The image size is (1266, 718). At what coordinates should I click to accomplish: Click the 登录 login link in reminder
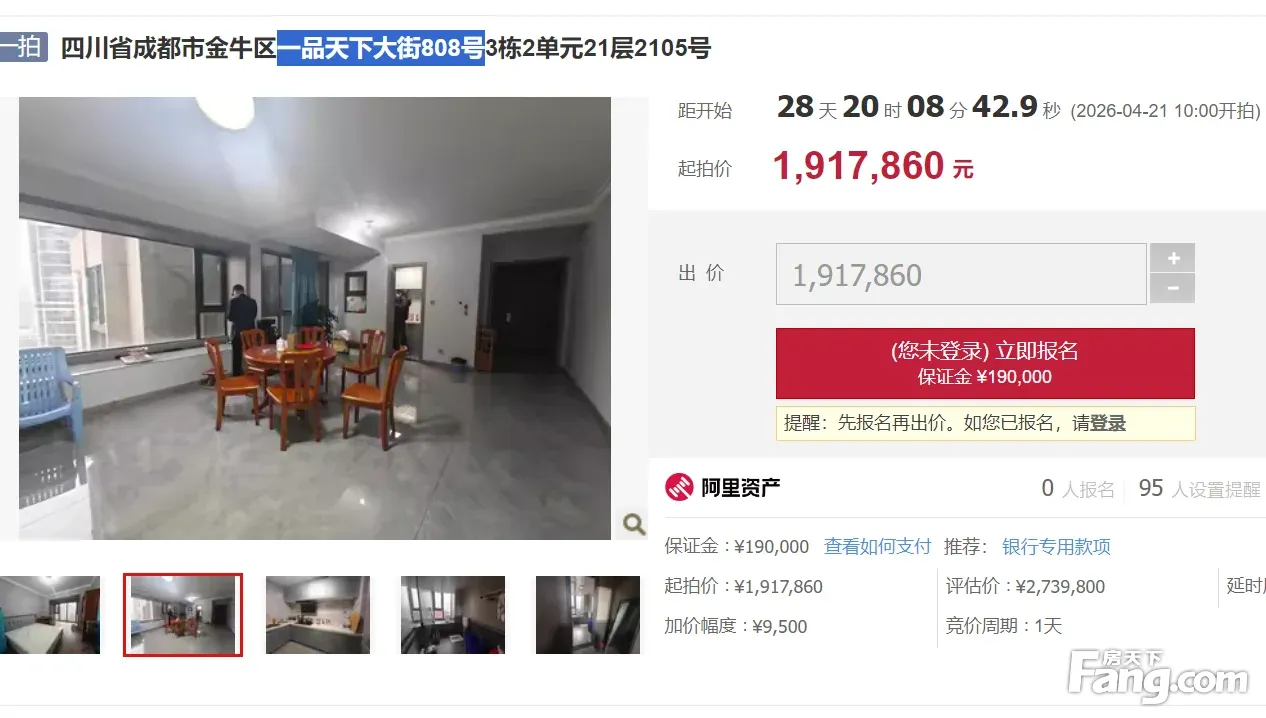(1108, 423)
